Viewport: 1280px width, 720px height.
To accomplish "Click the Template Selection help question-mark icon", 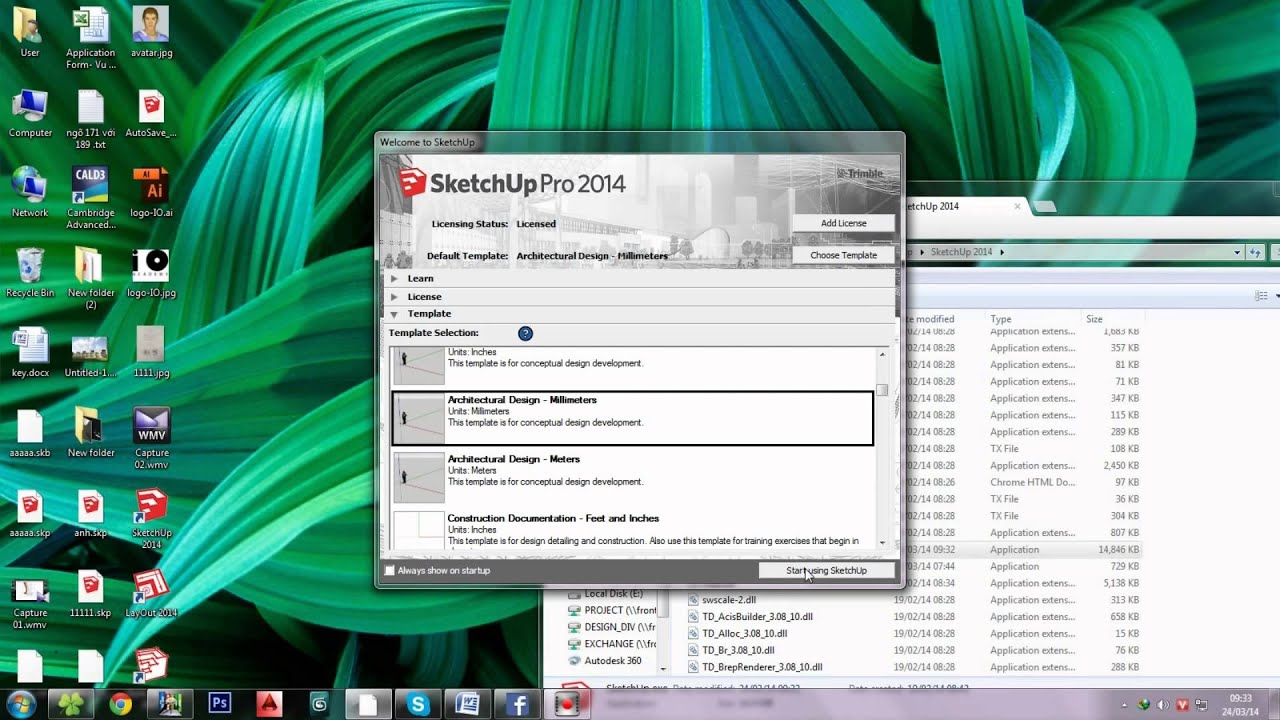I will [525, 333].
